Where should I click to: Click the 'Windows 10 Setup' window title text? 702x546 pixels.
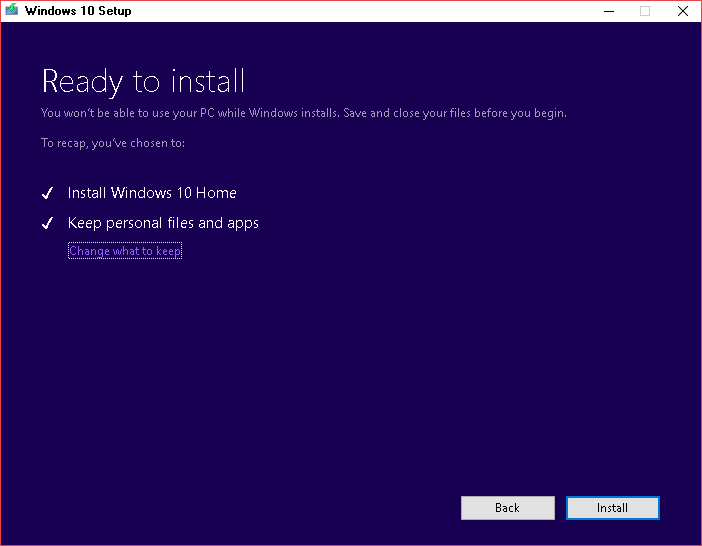click(x=78, y=11)
